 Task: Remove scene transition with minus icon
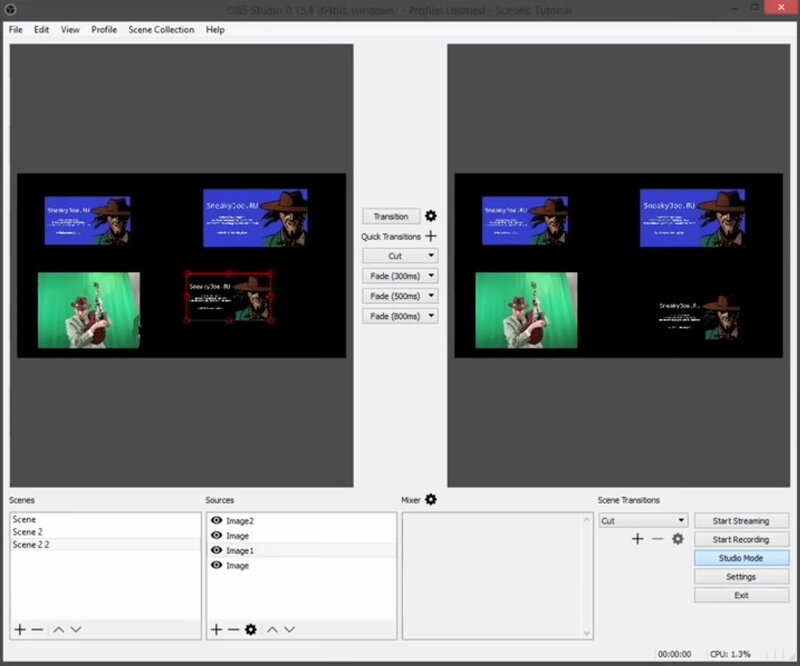(658, 539)
